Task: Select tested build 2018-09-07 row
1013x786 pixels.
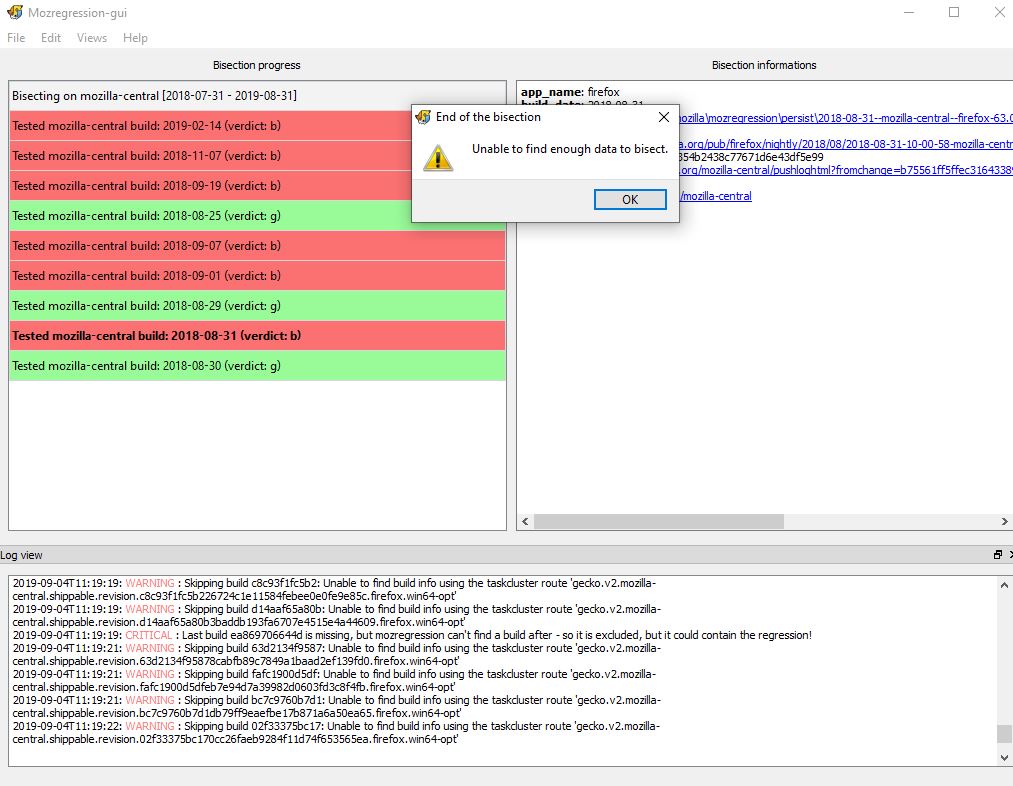Action: click(x=257, y=245)
